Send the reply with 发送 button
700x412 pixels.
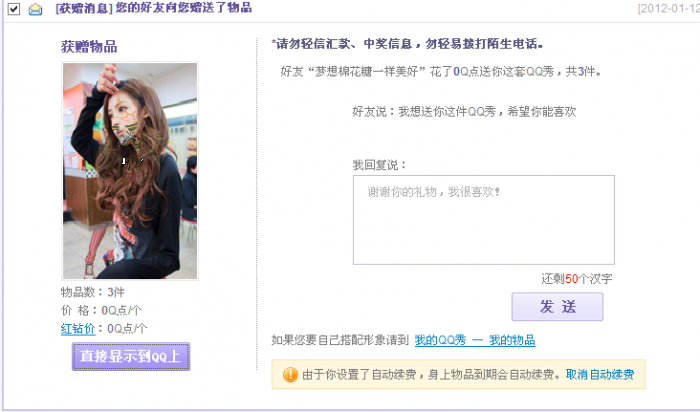click(557, 307)
